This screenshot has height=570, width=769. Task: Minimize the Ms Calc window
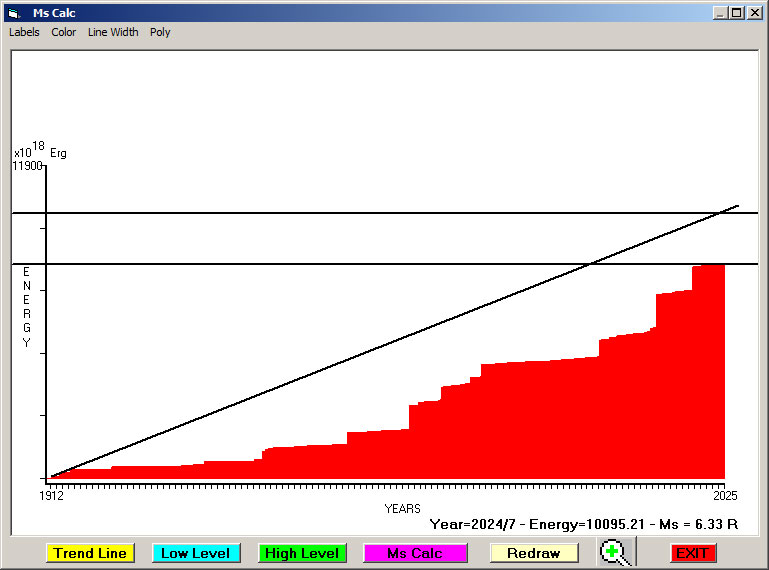[x=720, y=13]
